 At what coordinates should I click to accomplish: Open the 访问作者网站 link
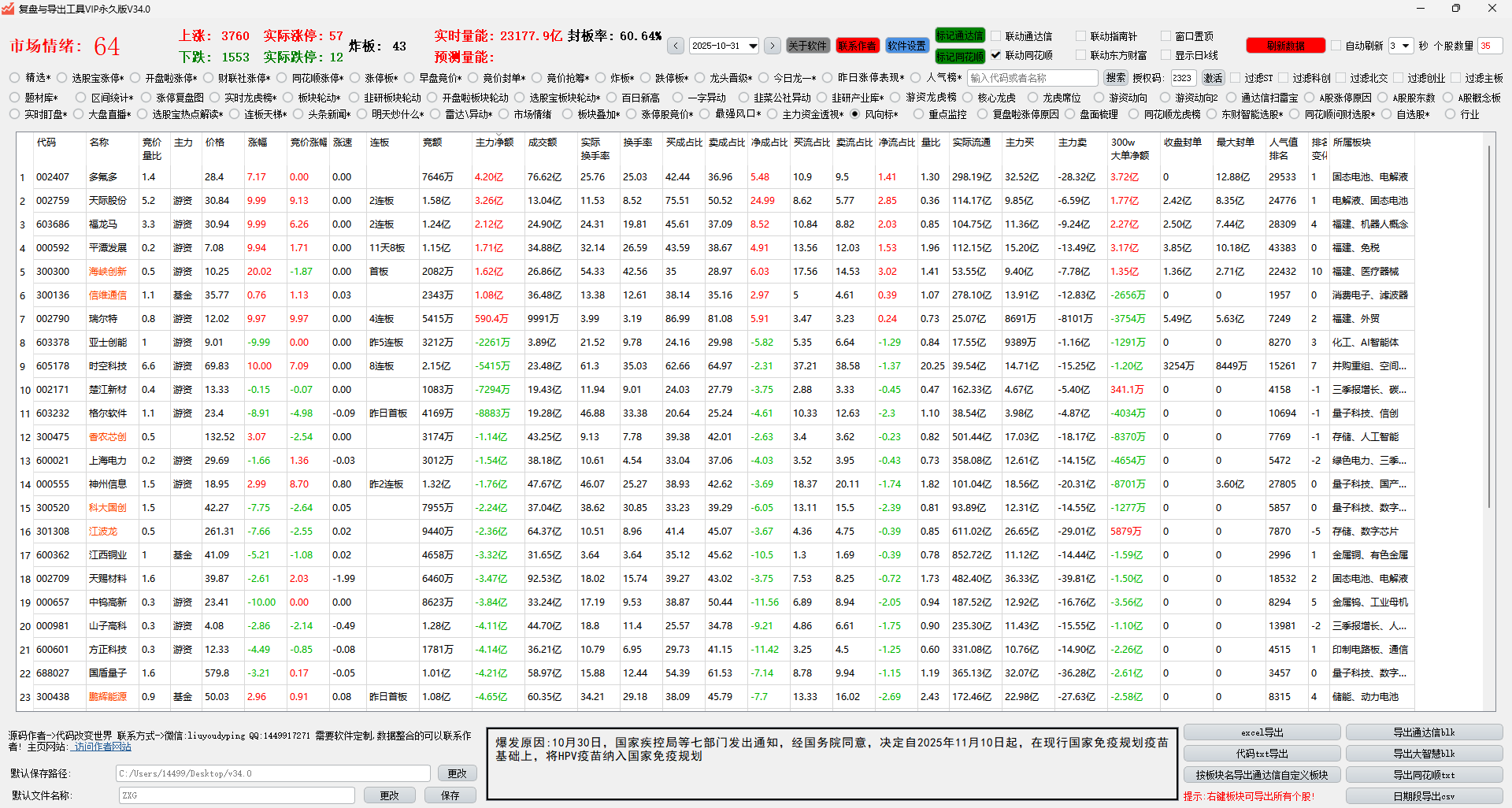[x=102, y=747]
